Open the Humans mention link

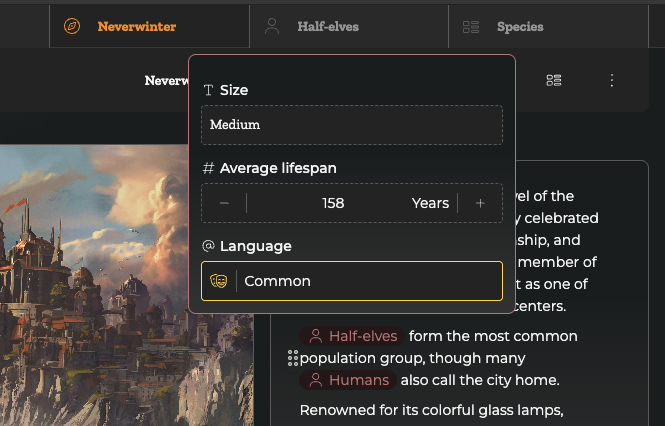click(348, 380)
